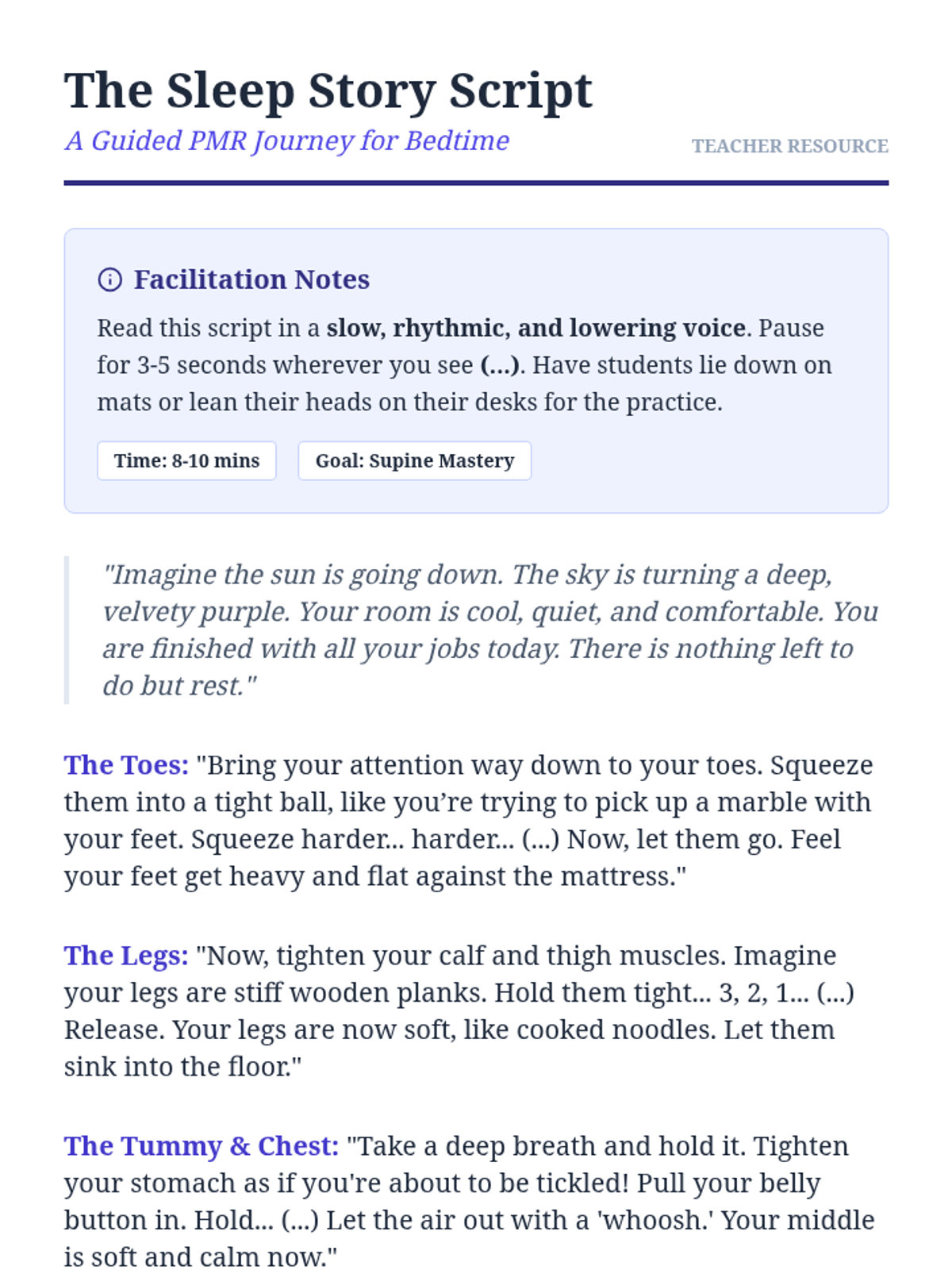This screenshot has height=1270, width=952.
Task: Click the "Facilitation Notes" heading text
Action: tap(251, 279)
